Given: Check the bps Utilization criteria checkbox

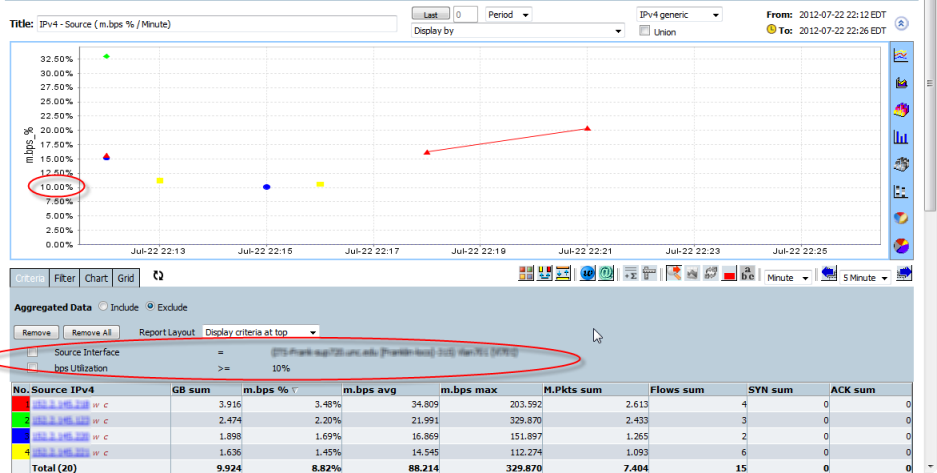Looking at the screenshot, I should pyautogui.click(x=32, y=367).
